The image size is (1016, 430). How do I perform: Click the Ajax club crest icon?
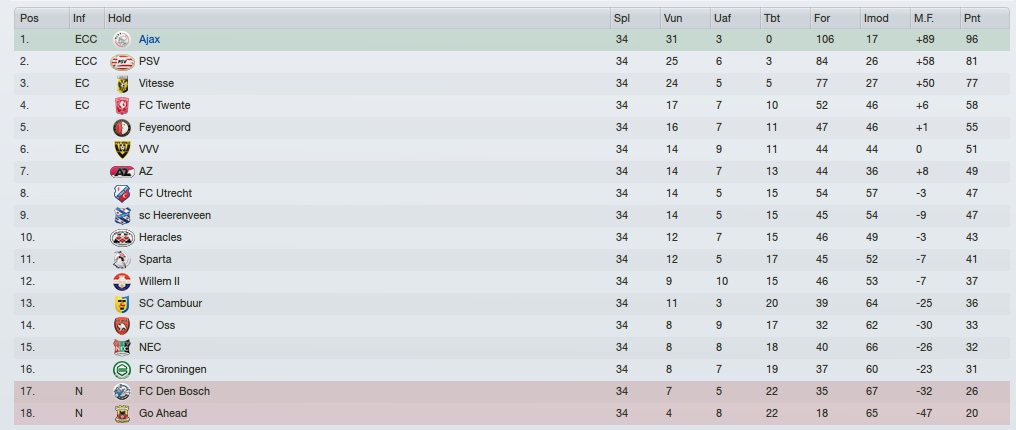(x=122, y=40)
